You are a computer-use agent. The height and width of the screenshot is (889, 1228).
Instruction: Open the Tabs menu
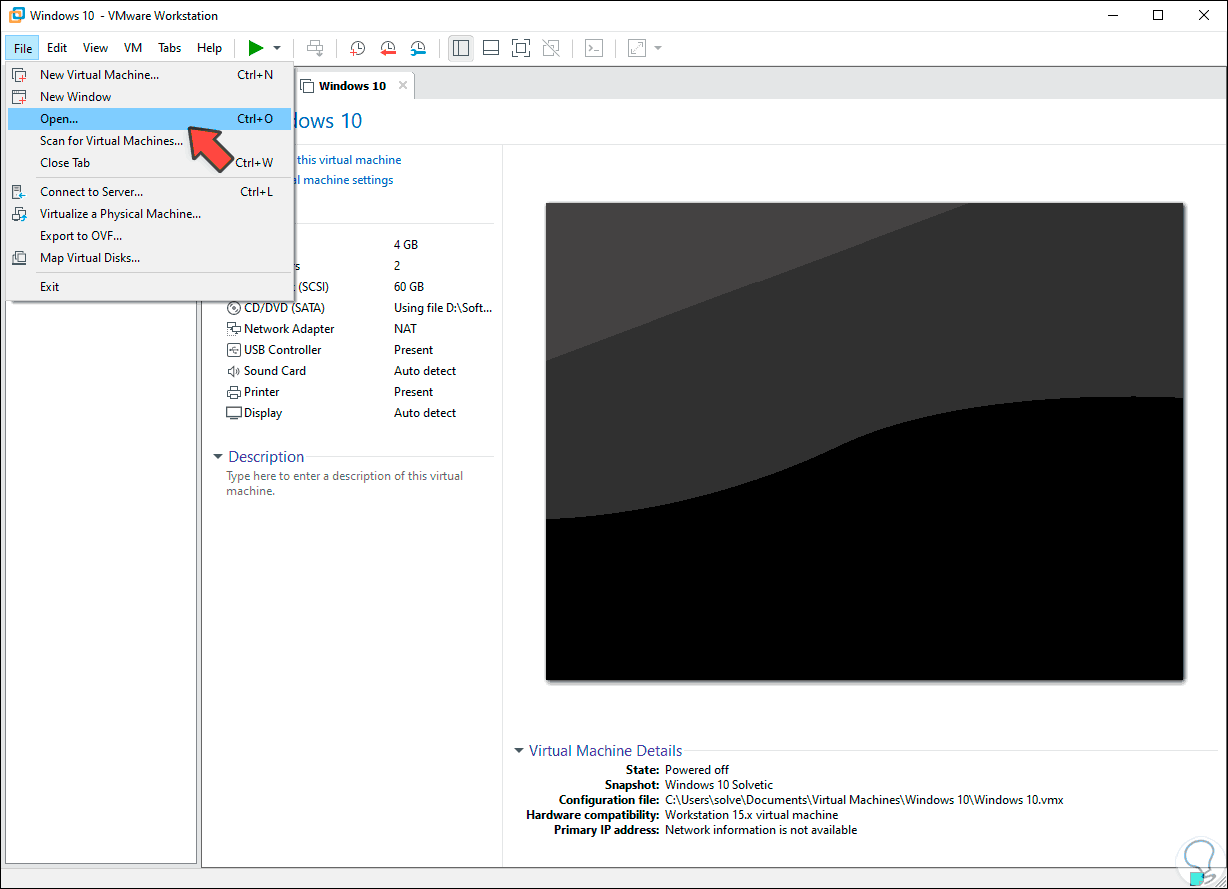170,48
